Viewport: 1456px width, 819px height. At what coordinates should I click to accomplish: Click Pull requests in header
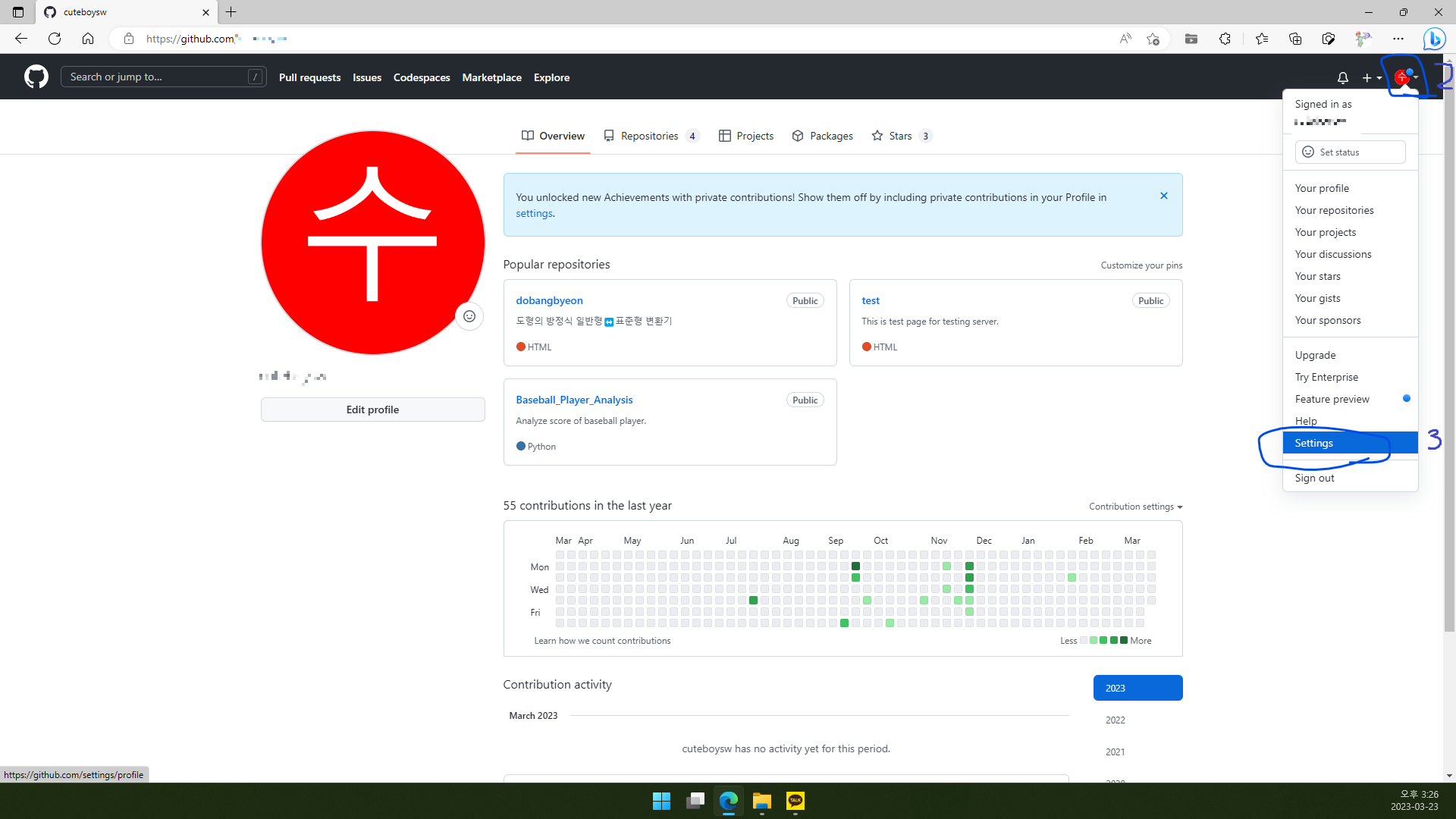(309, 77)
